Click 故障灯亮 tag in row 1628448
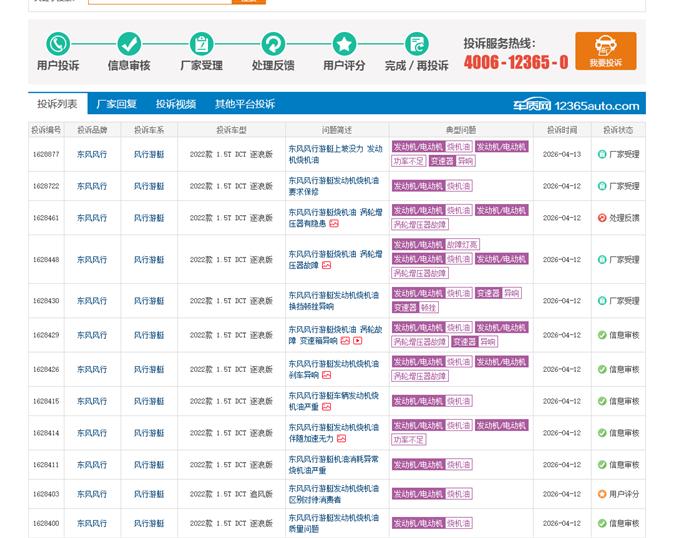 click(463, 245)
